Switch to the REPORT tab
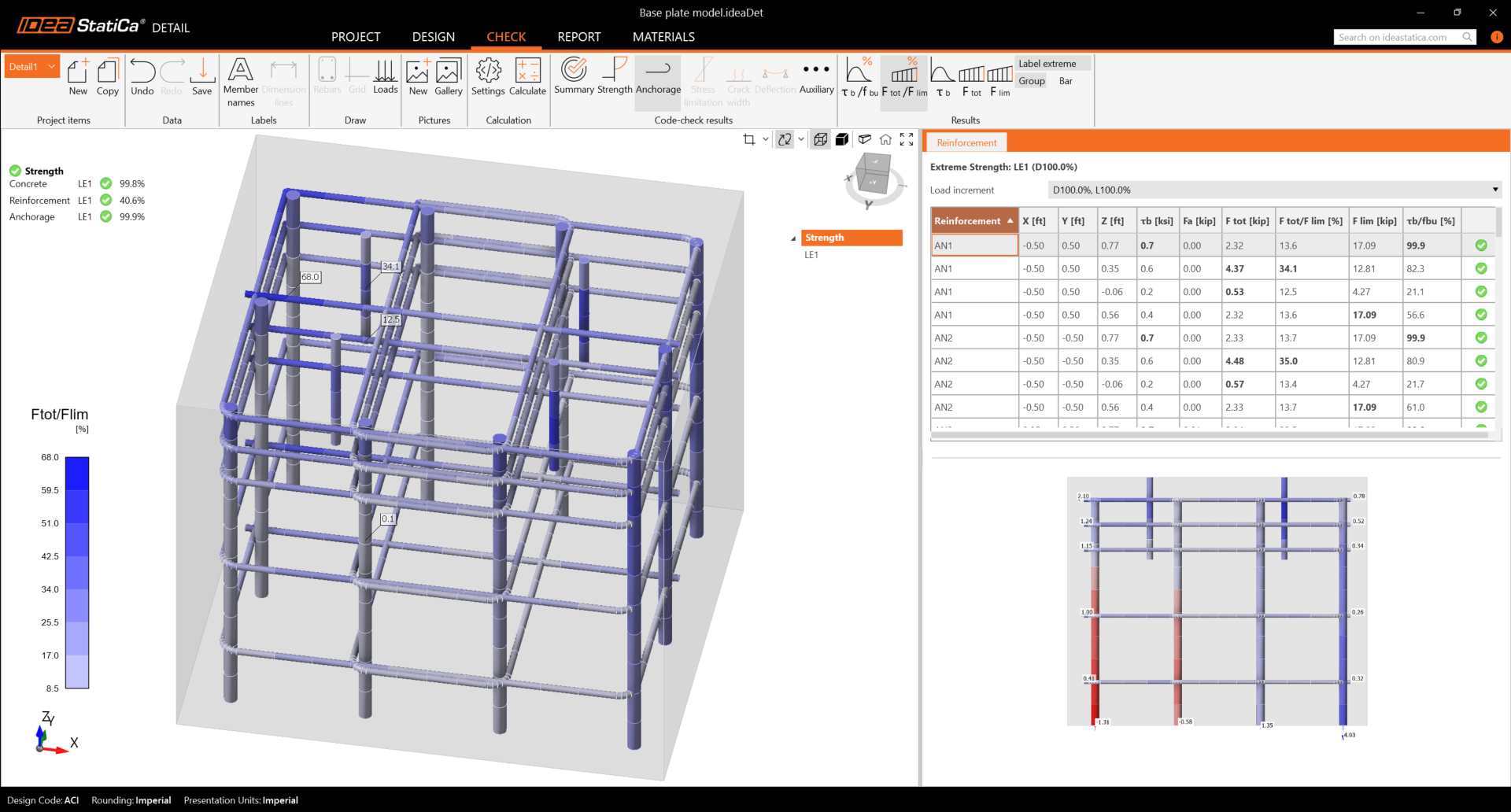 click(578, 37)
